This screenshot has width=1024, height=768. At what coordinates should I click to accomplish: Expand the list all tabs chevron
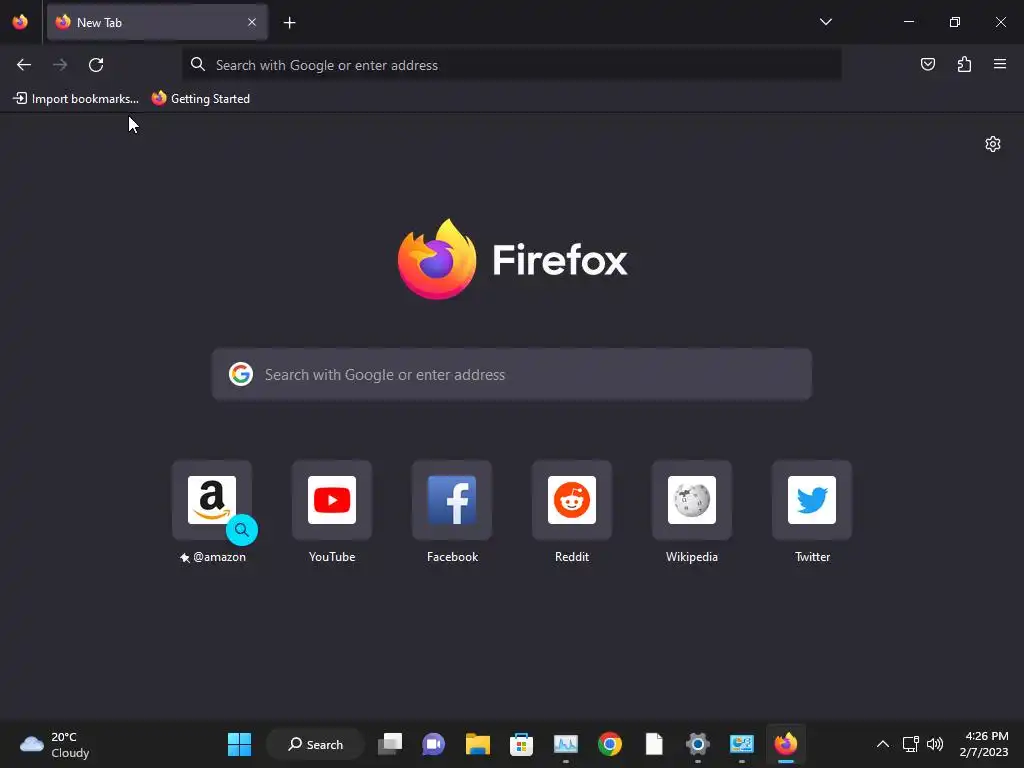click(825, 22)
